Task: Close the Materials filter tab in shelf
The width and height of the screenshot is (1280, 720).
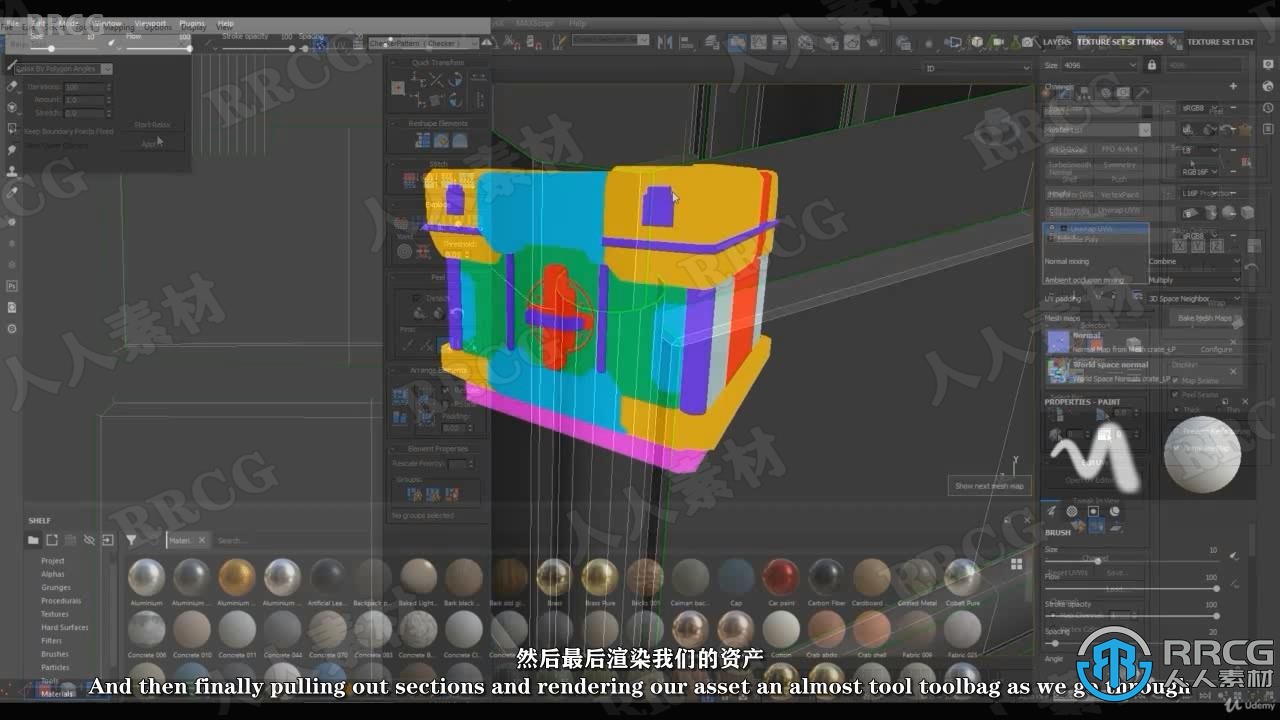Action: 201,540
